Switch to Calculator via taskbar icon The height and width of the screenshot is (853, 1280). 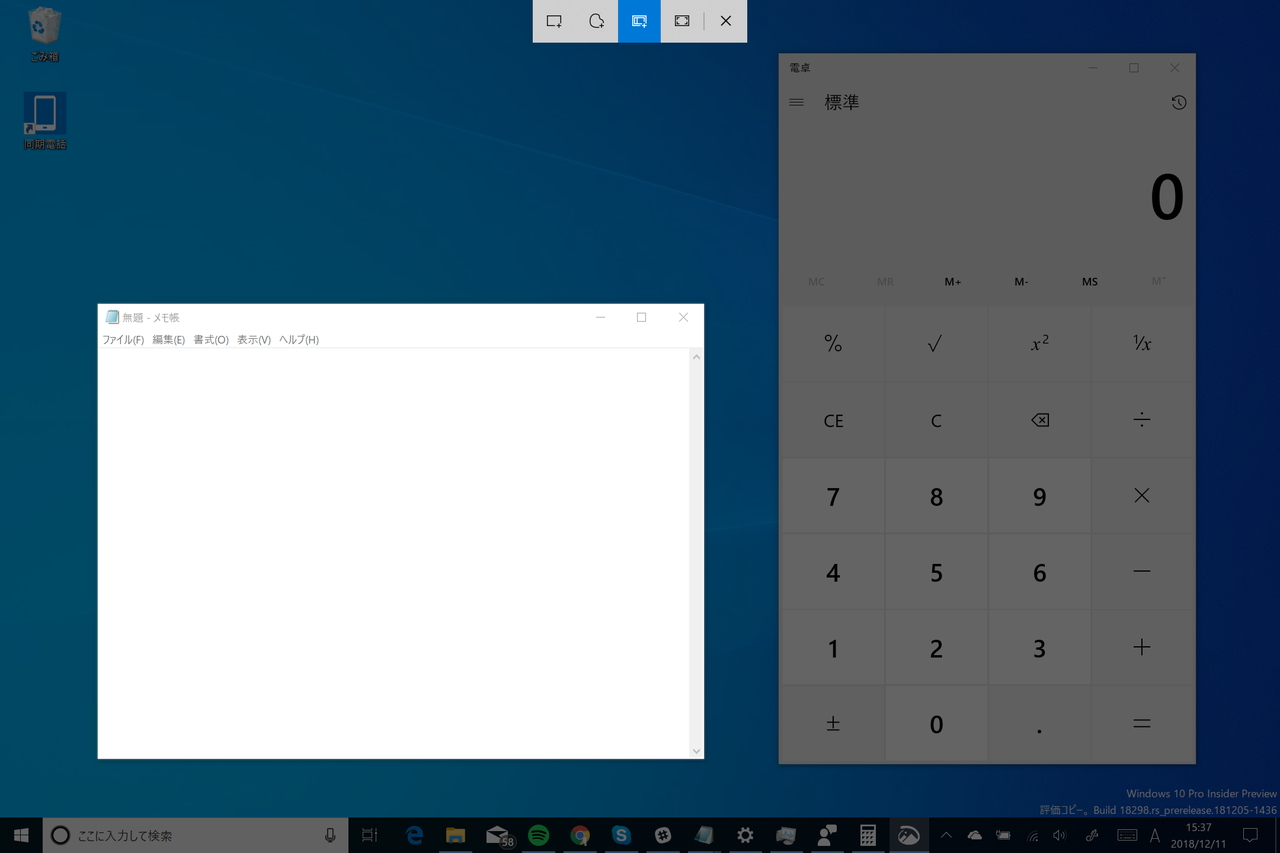tap(868, 835)
